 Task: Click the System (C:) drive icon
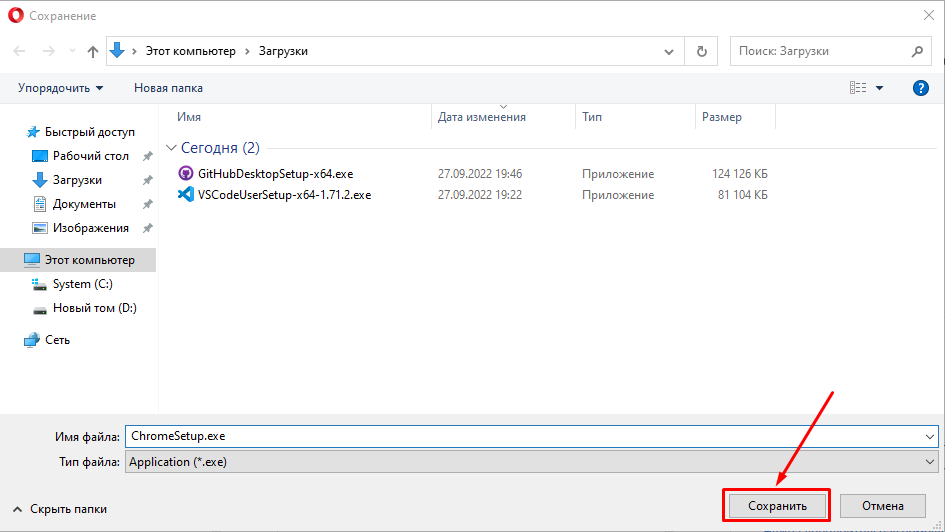coord(40,284)
